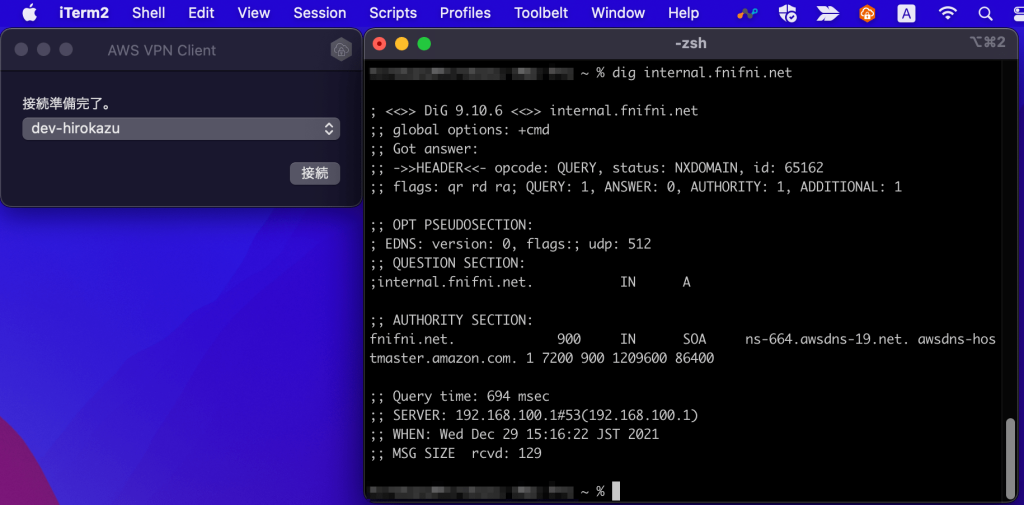Close the -zsh terminal window
Image resolution: width=1024 pixels, height=505 pixels.
(379, 44)
